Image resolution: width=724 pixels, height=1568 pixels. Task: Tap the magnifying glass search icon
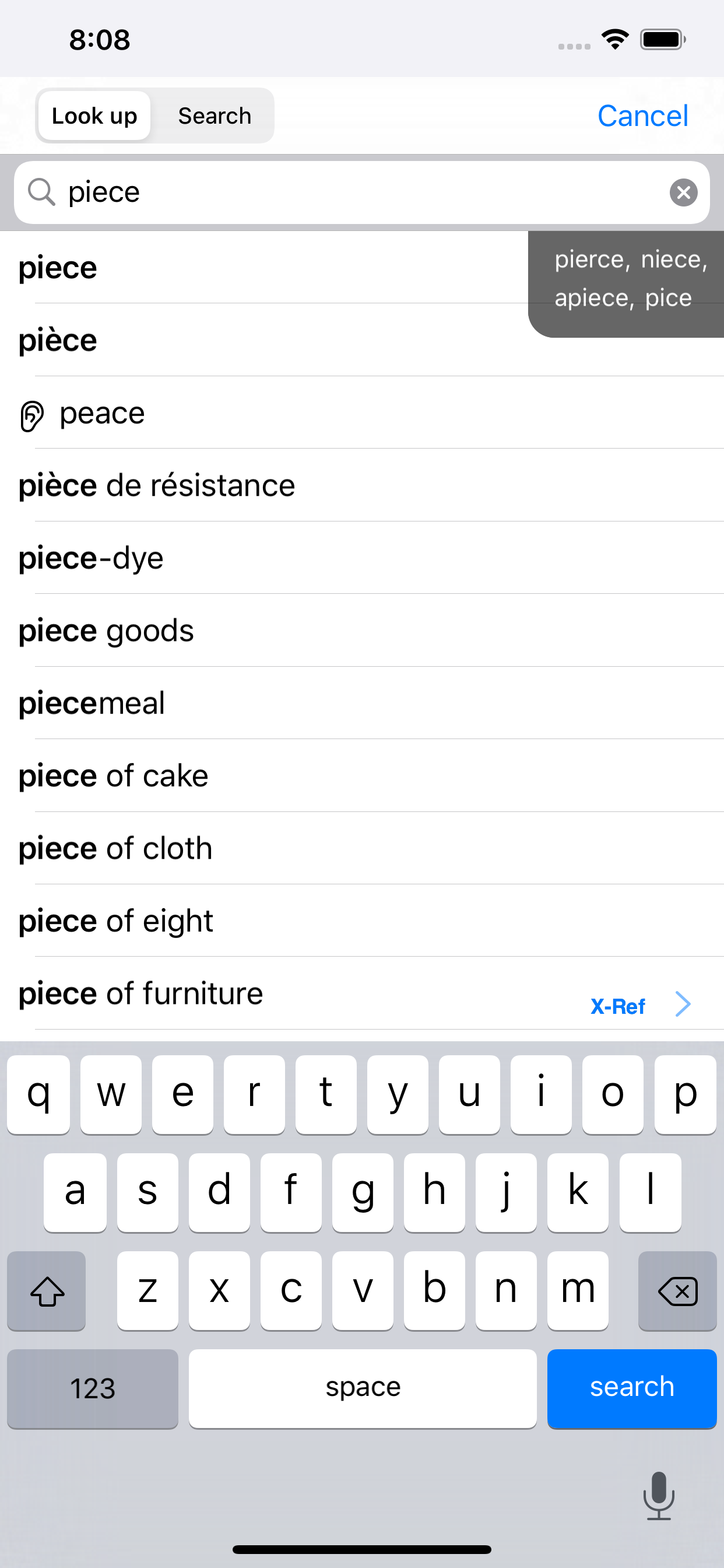pyautogui.click(x=41, y=192)
